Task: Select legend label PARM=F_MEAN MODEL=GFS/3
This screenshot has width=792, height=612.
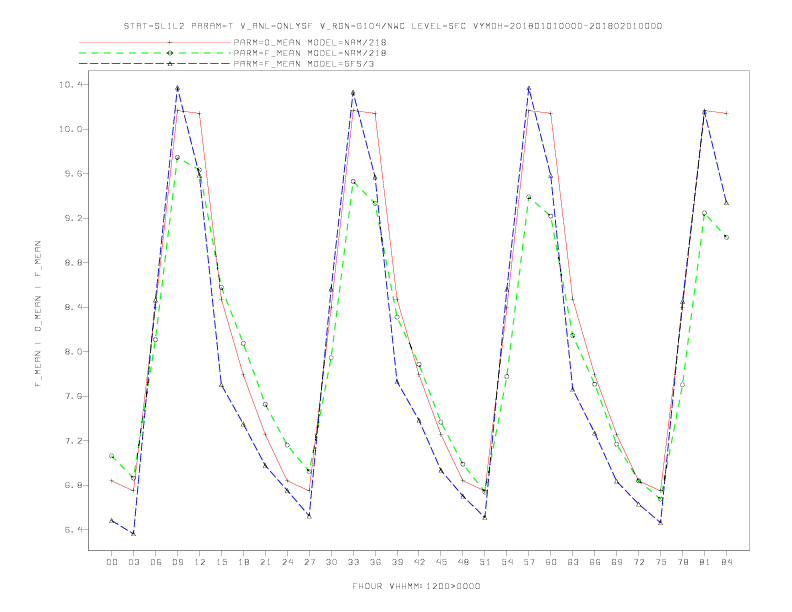Action: tap(304, 64)
